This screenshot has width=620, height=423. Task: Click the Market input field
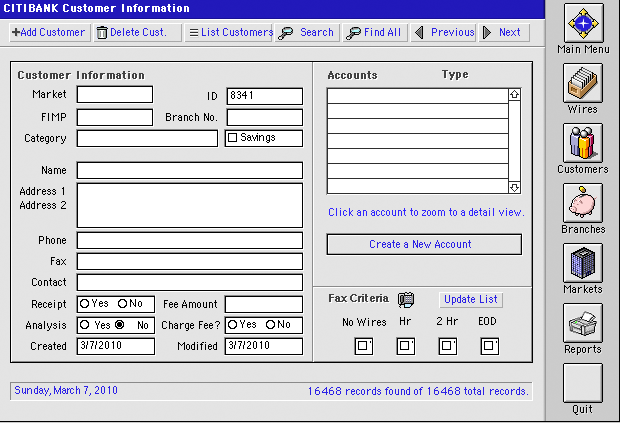115,94
